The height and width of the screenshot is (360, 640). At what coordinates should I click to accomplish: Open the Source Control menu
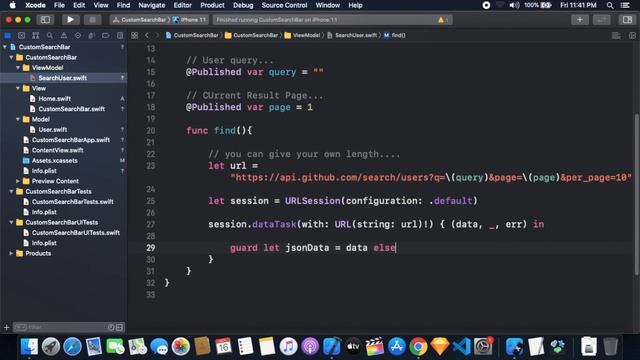point(284,5)
